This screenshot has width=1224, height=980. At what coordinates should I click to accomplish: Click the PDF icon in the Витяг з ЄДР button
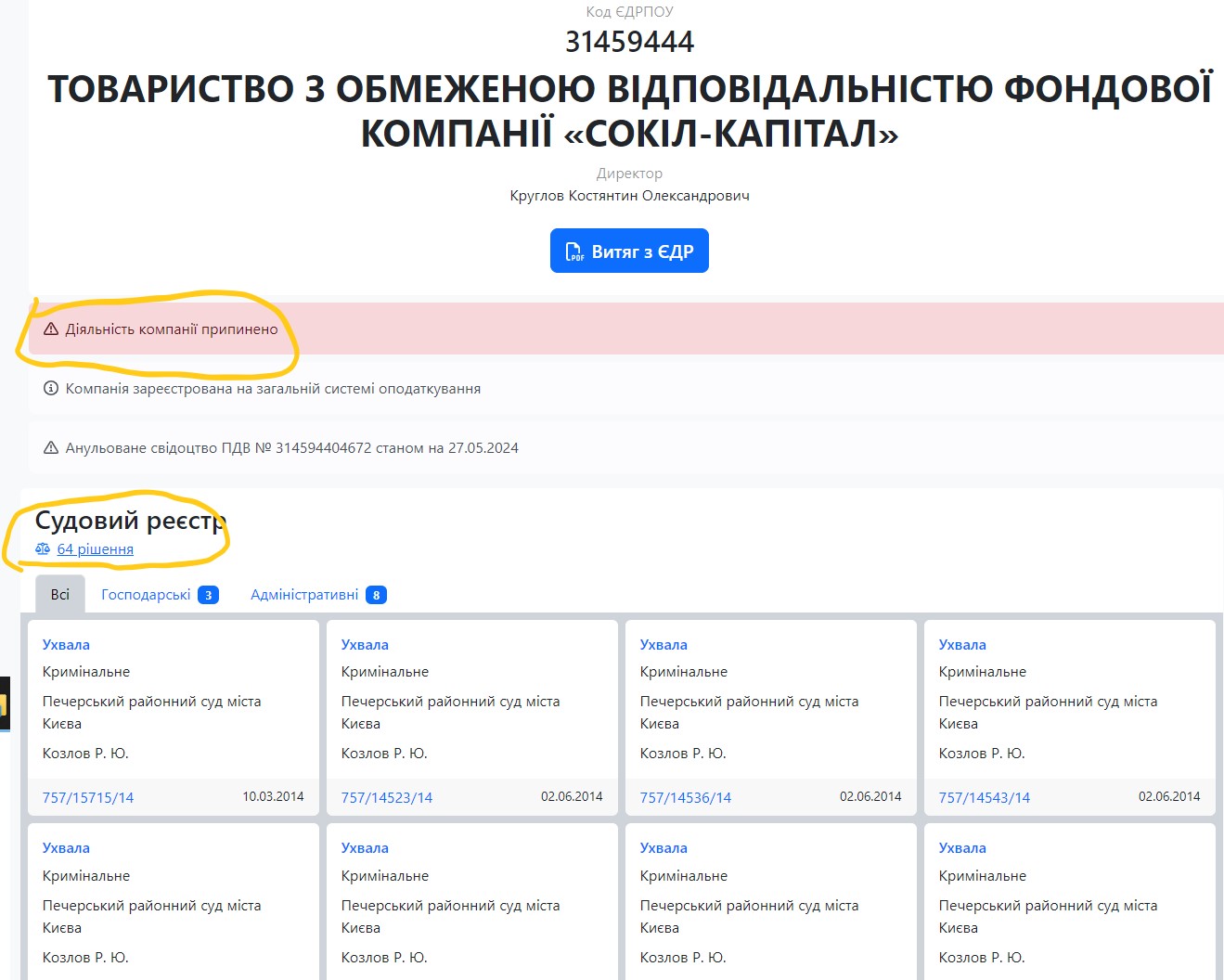574,251
